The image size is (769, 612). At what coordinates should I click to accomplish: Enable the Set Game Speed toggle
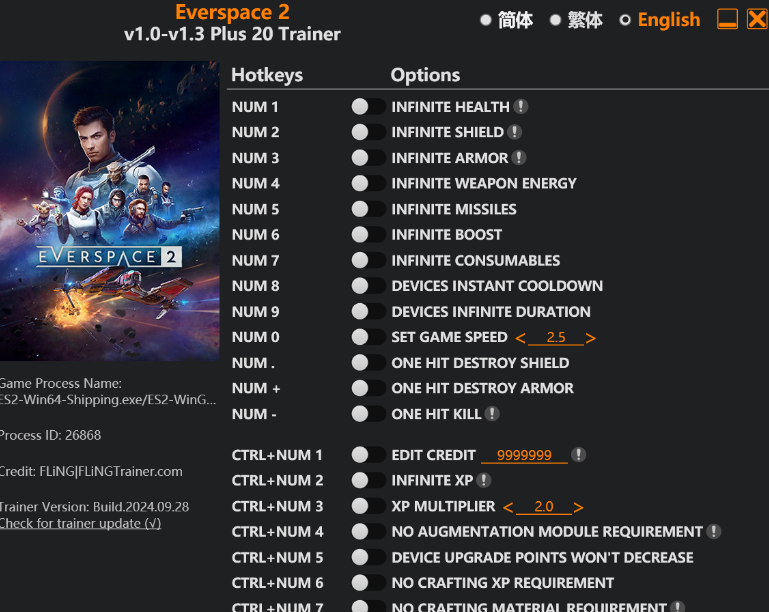click(x=368, y=337)
